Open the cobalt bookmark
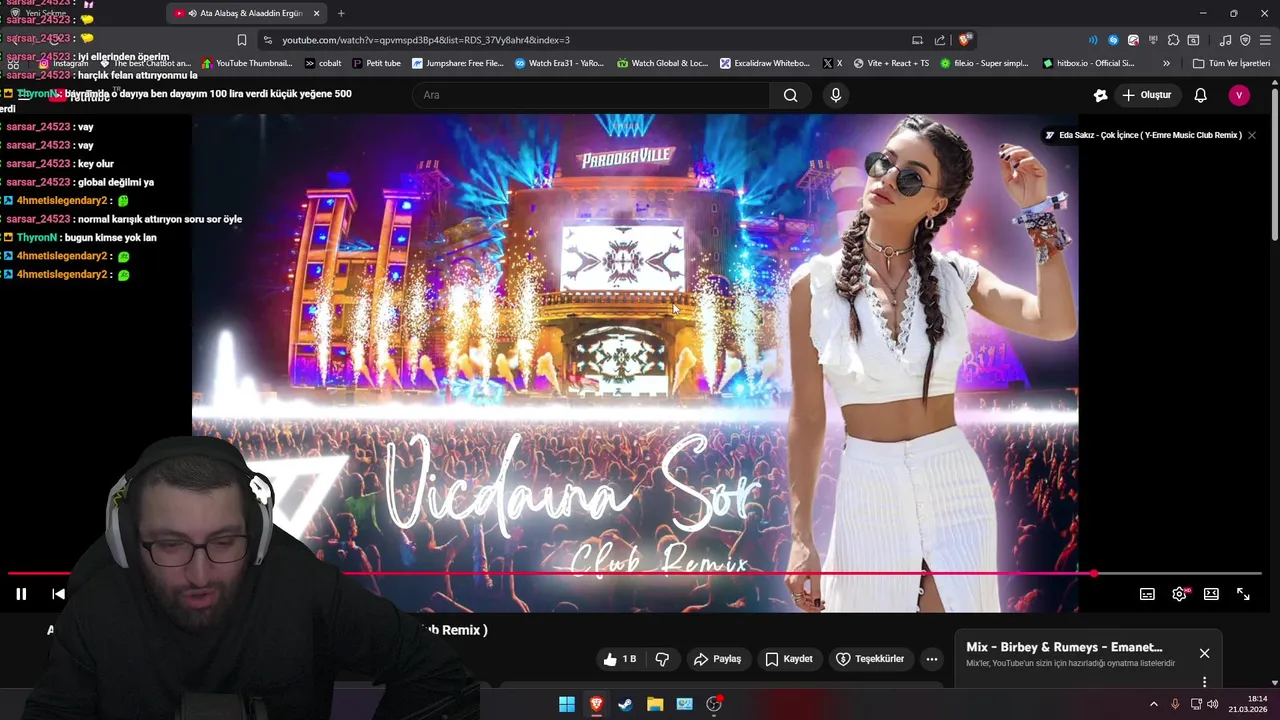1280x720 pixels. pos(323,63)
